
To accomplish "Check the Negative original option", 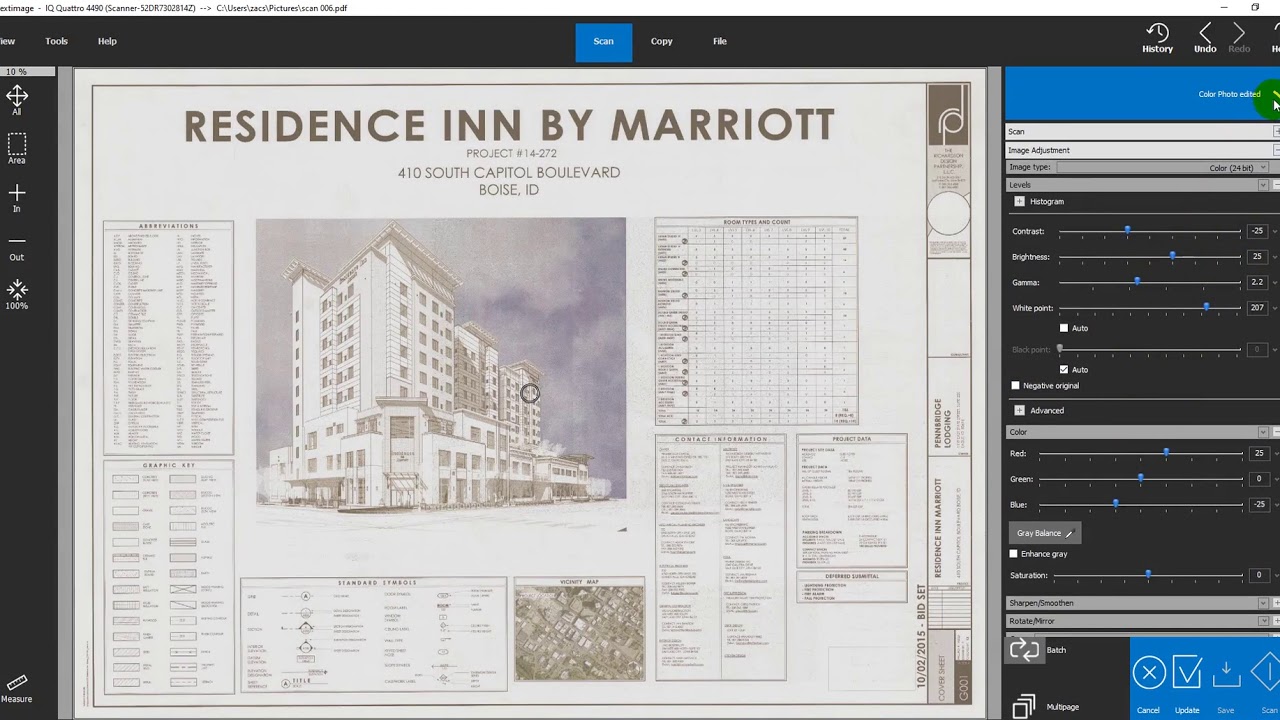I will 1016,385.
